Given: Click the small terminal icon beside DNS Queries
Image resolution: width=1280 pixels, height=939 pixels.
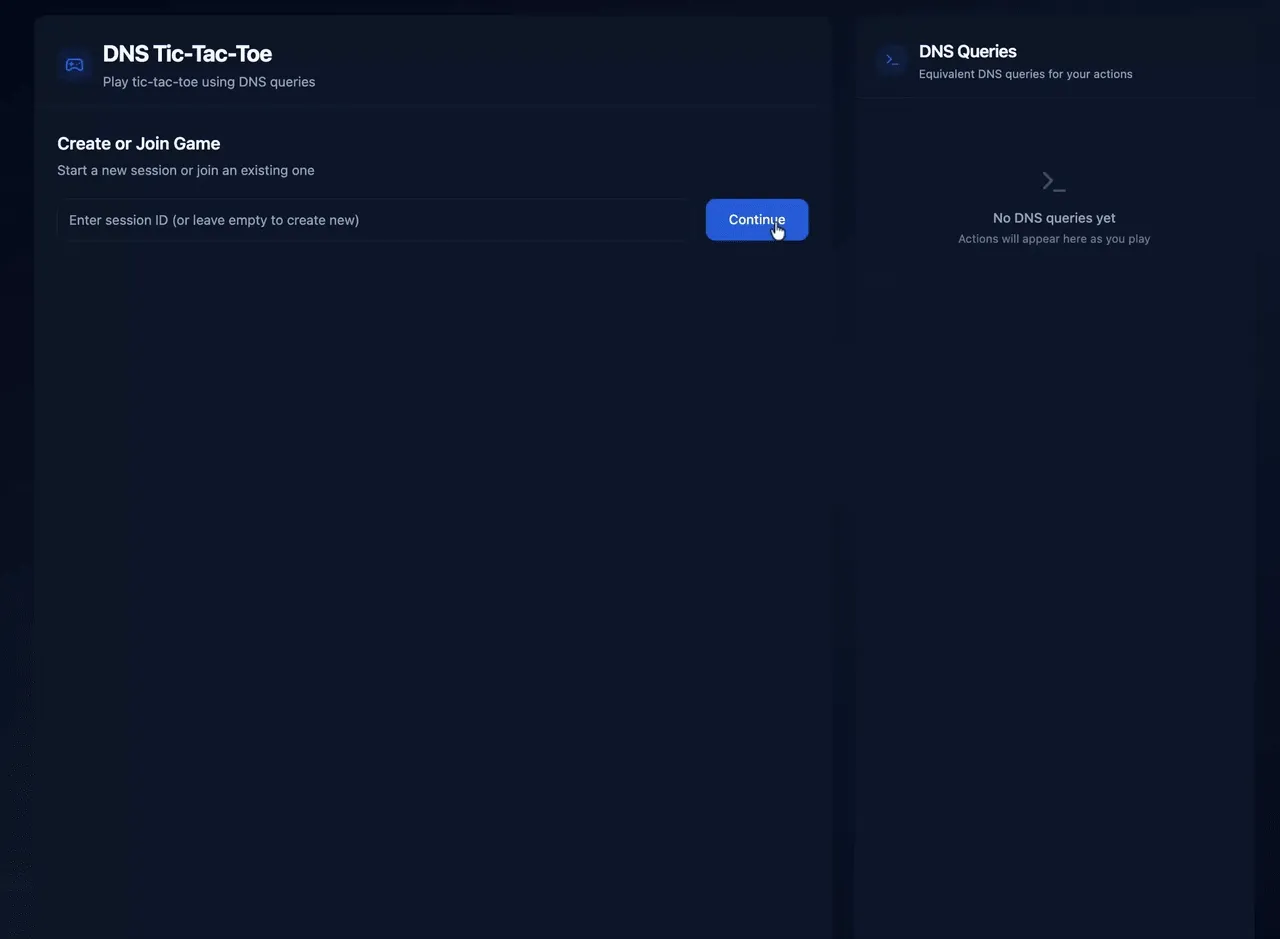Looking at the screenshot, I should click(x=892, y=60).
